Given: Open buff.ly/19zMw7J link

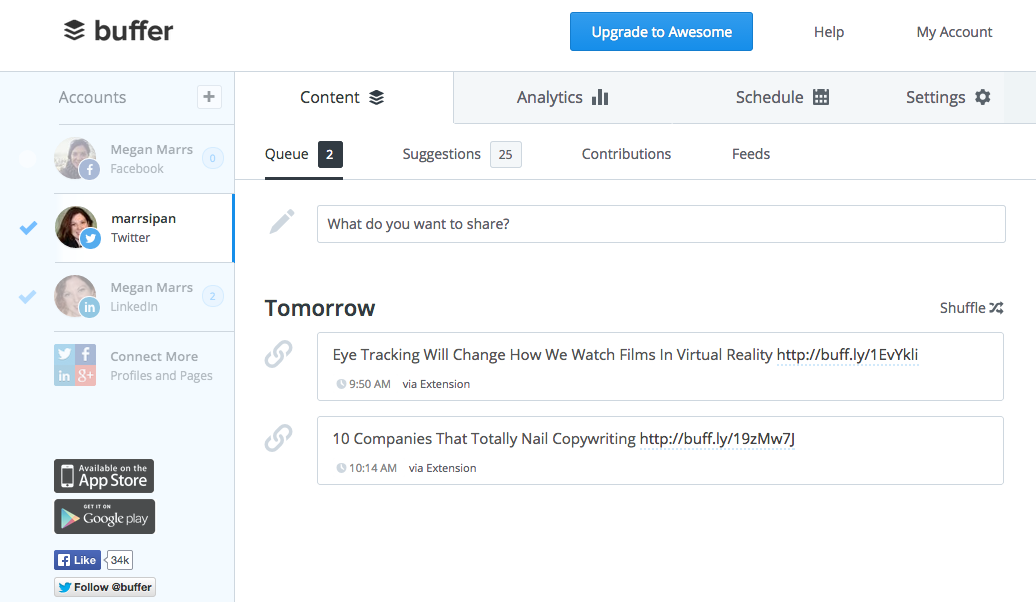Looking at the screenshot, I should (717, 439).
